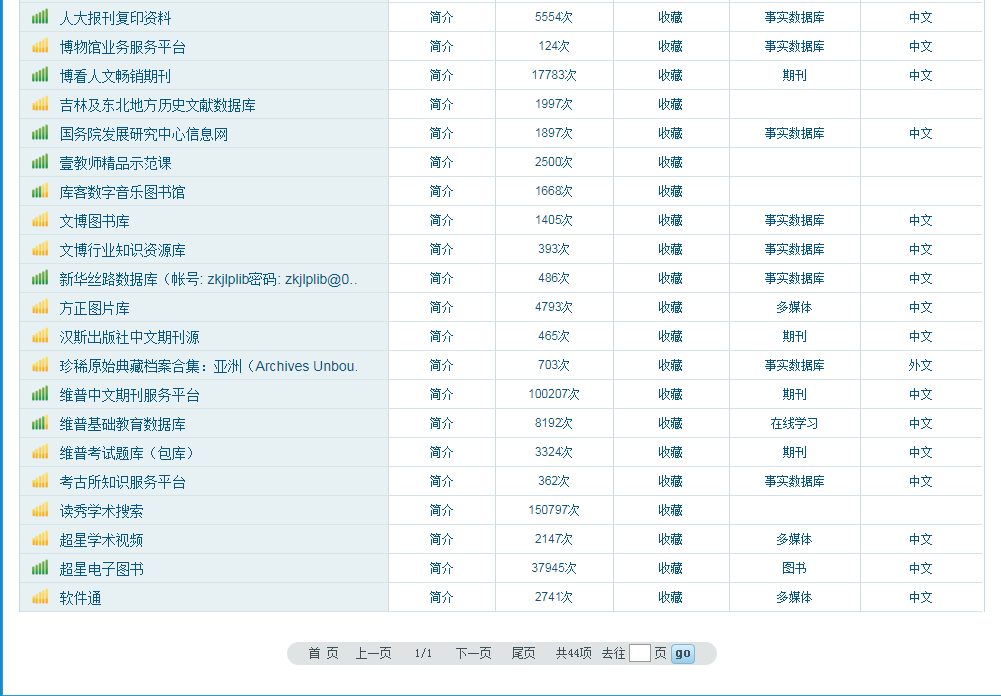Click the bar-chart icon beside 超星电子图书
Image resolution: width=1001 pixels, height=696 pixels.
pyautogui.click(x=40, y=568)
